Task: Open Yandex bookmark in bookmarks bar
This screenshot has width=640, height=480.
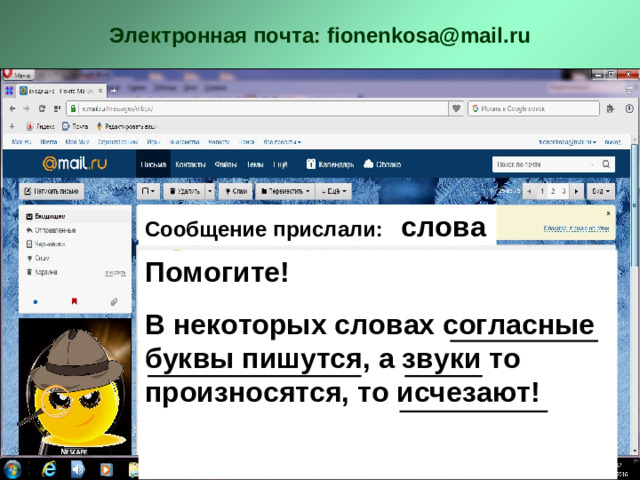Action: [41, 127]
